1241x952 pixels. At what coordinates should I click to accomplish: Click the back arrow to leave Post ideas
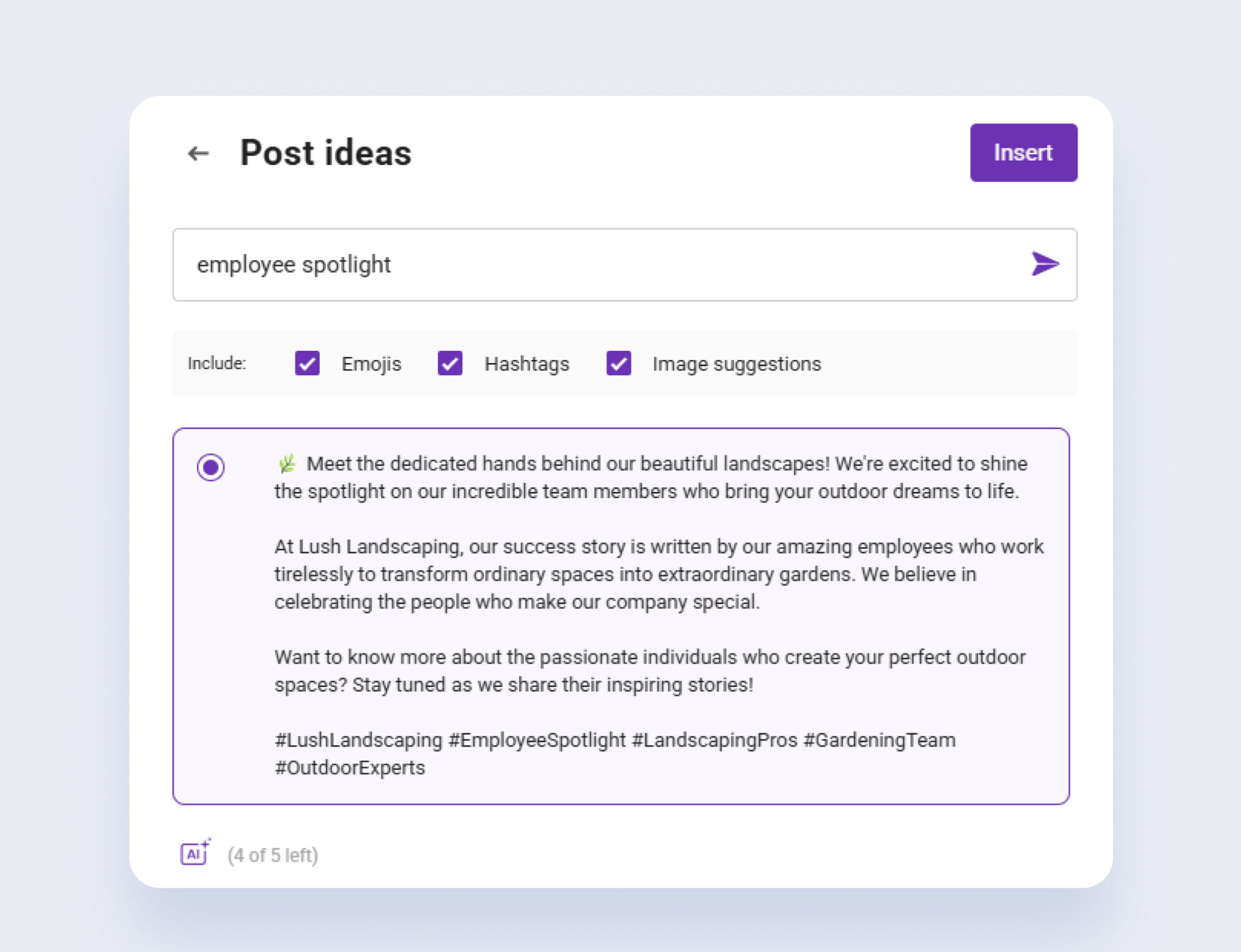pyautogui.click(x=197, y=153)
